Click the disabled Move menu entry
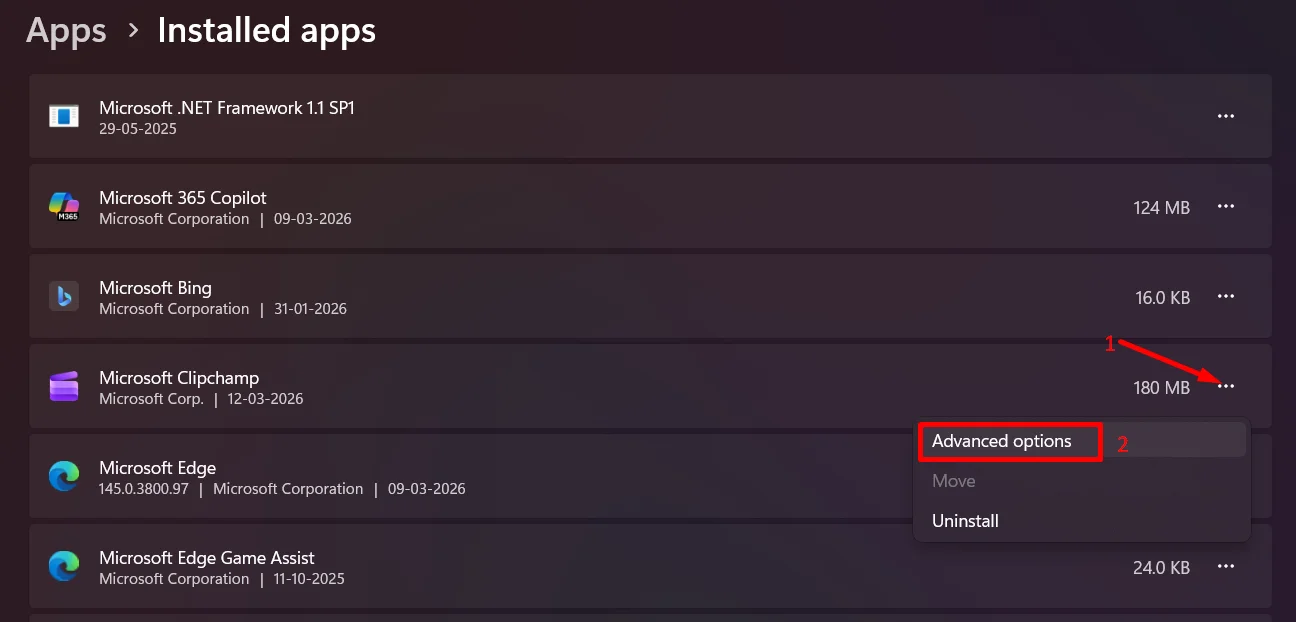 952,481
